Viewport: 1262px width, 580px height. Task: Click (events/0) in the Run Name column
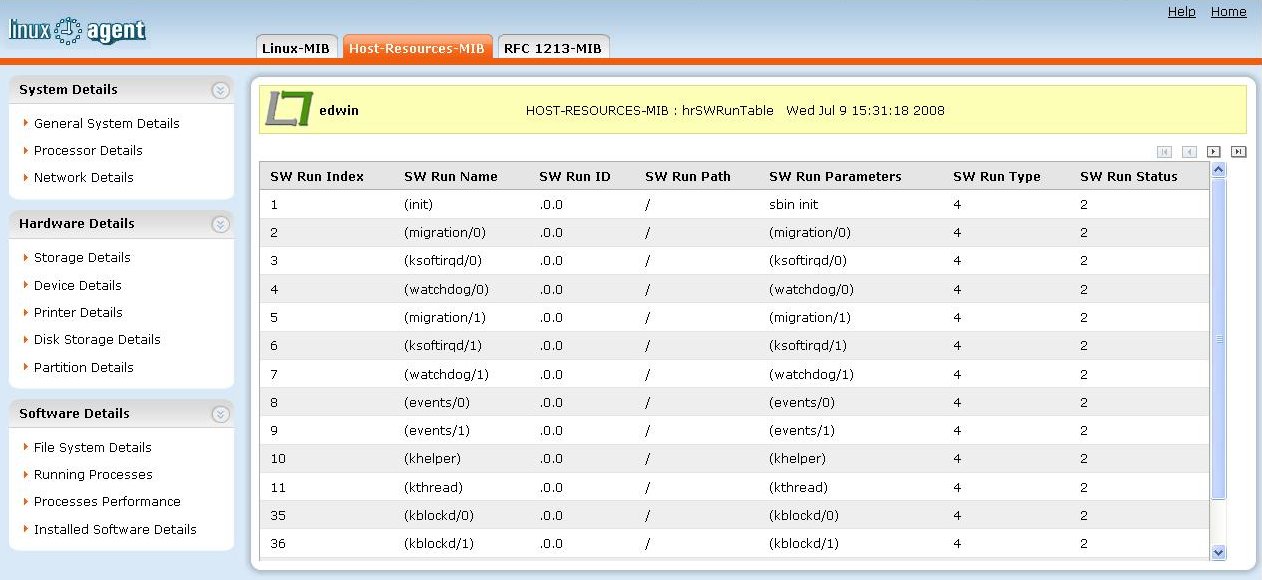pos(437,403)
